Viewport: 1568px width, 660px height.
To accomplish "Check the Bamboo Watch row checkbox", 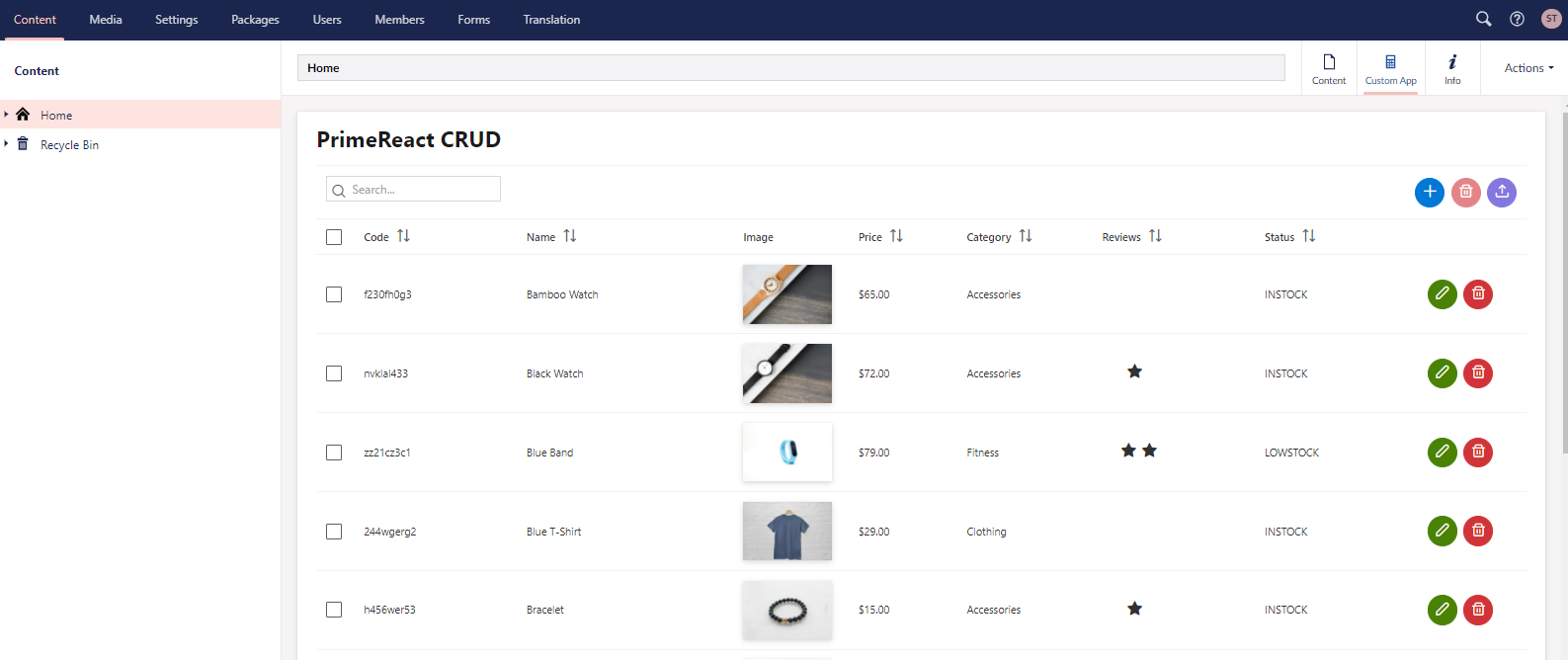I will (334, 294).
